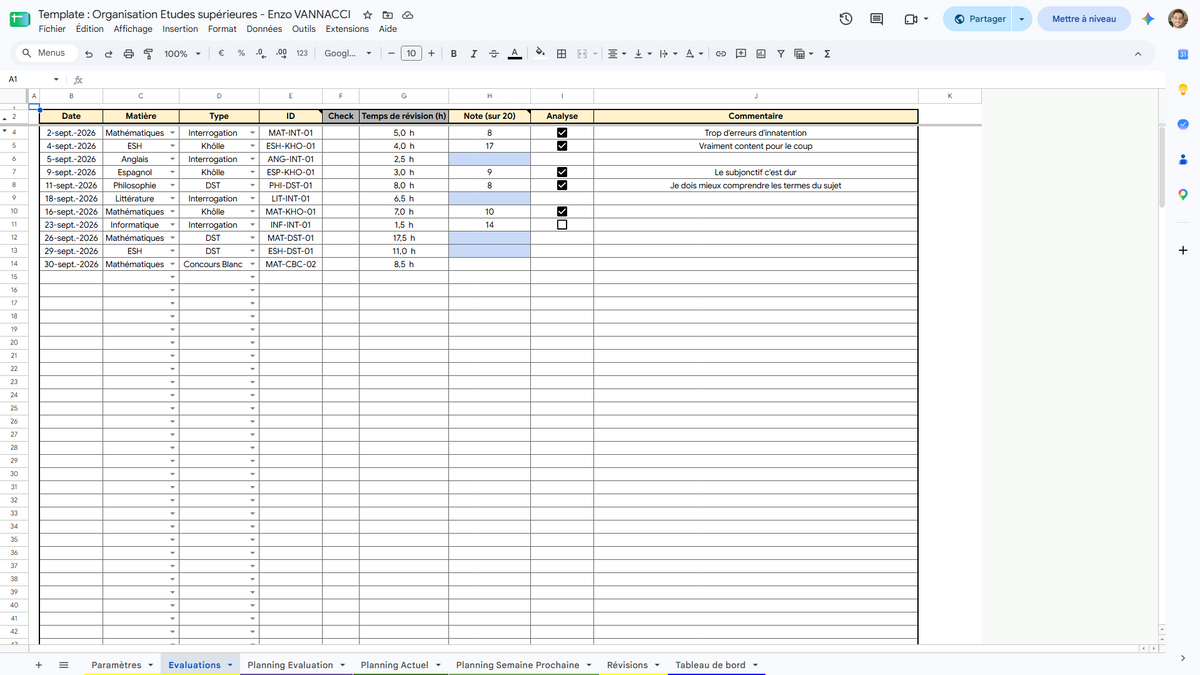Click the Move to folder icon
The width and height of the screenshot is (1200, 675).
click(388, 16)
